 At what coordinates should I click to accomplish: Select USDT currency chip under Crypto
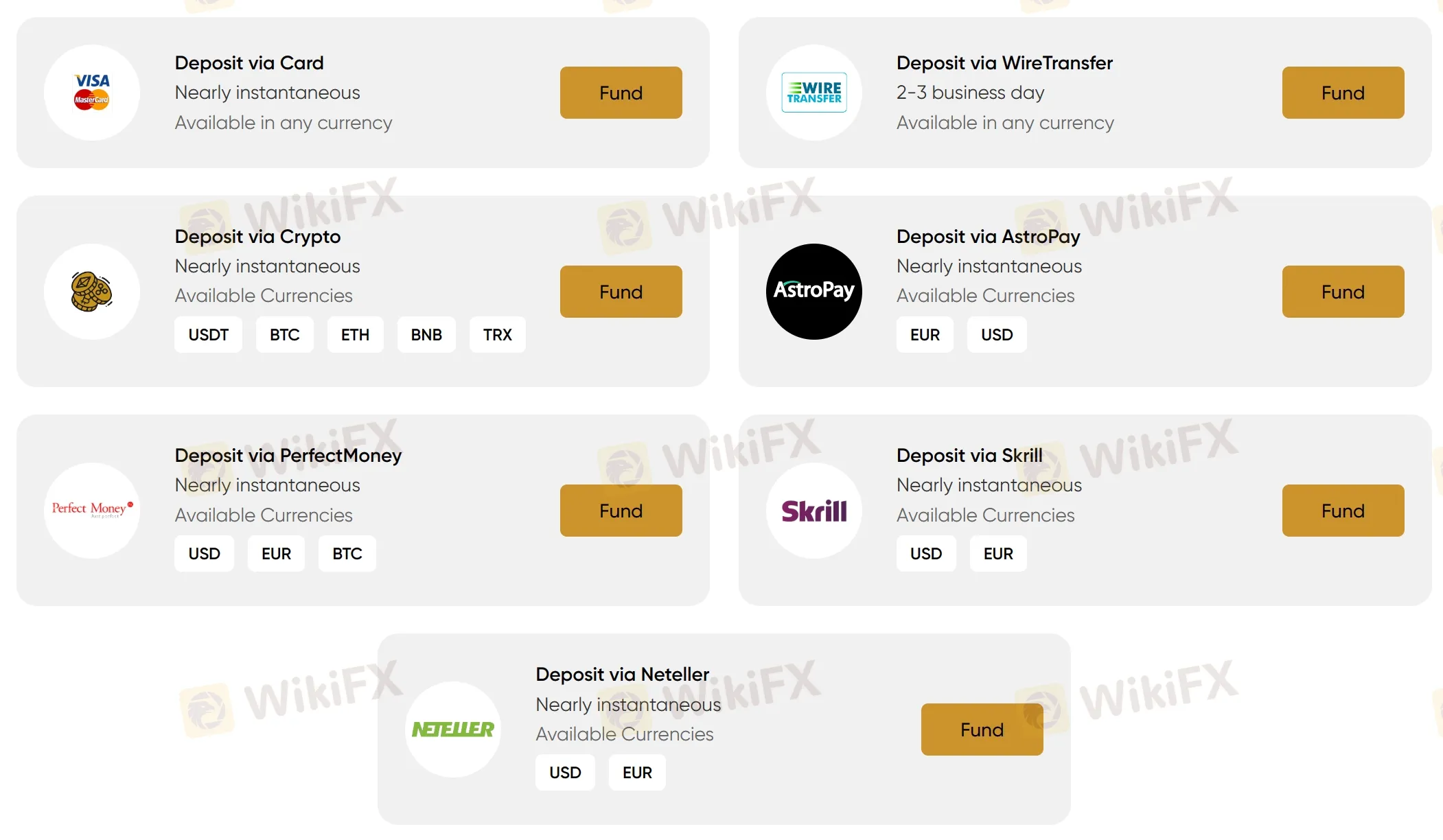point(208,335)
